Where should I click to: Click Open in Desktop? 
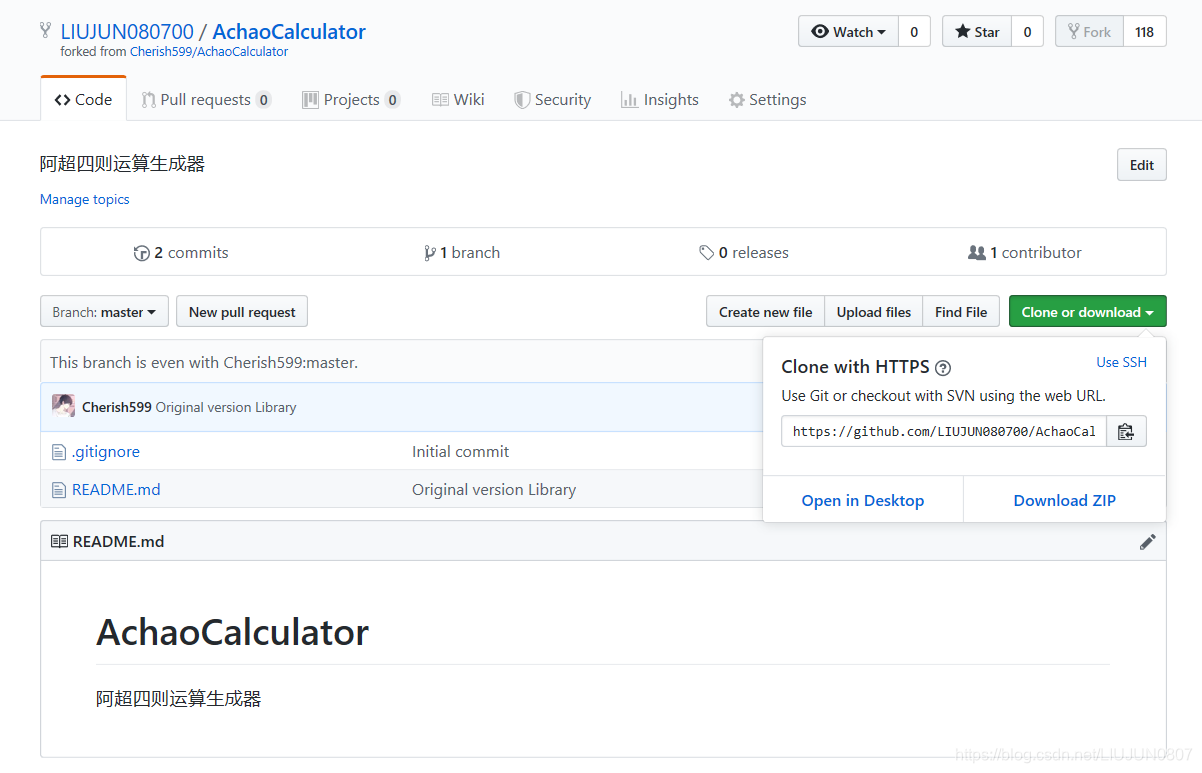point(863,500)
